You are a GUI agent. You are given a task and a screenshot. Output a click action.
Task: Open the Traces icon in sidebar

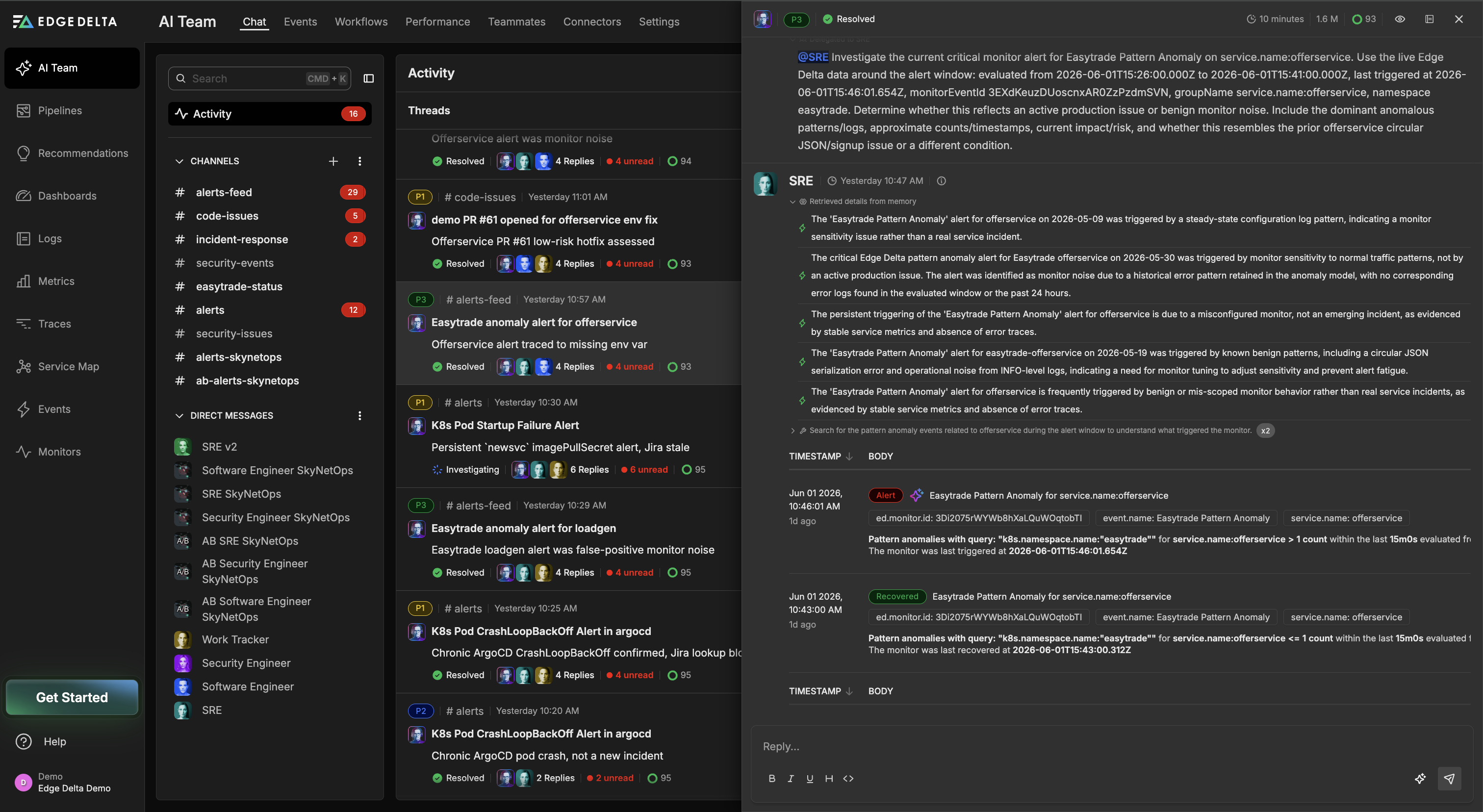[x=23, y=324]
